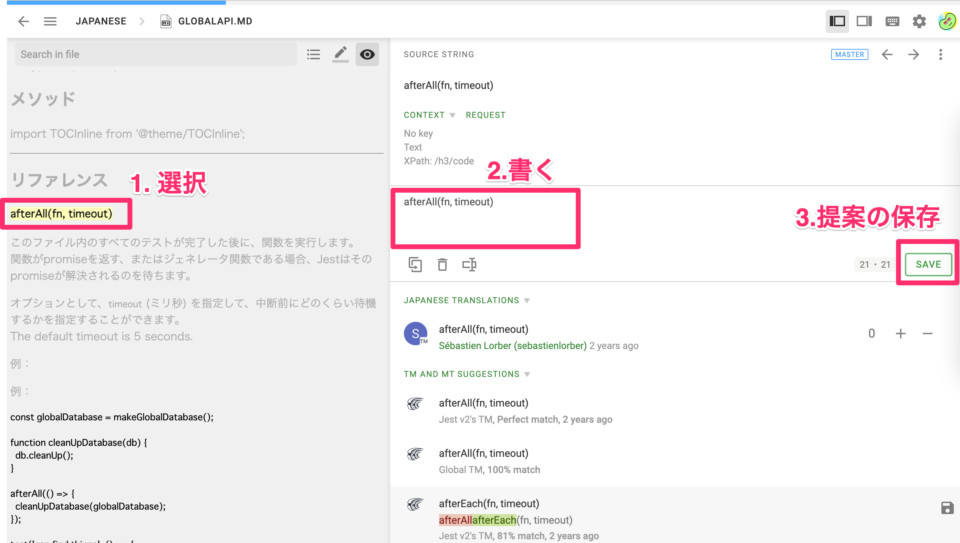The width and height of the screenshot is (960, 543).
Task: Click the Japanese breadcrumb link
Action: [x=101, y=21]
